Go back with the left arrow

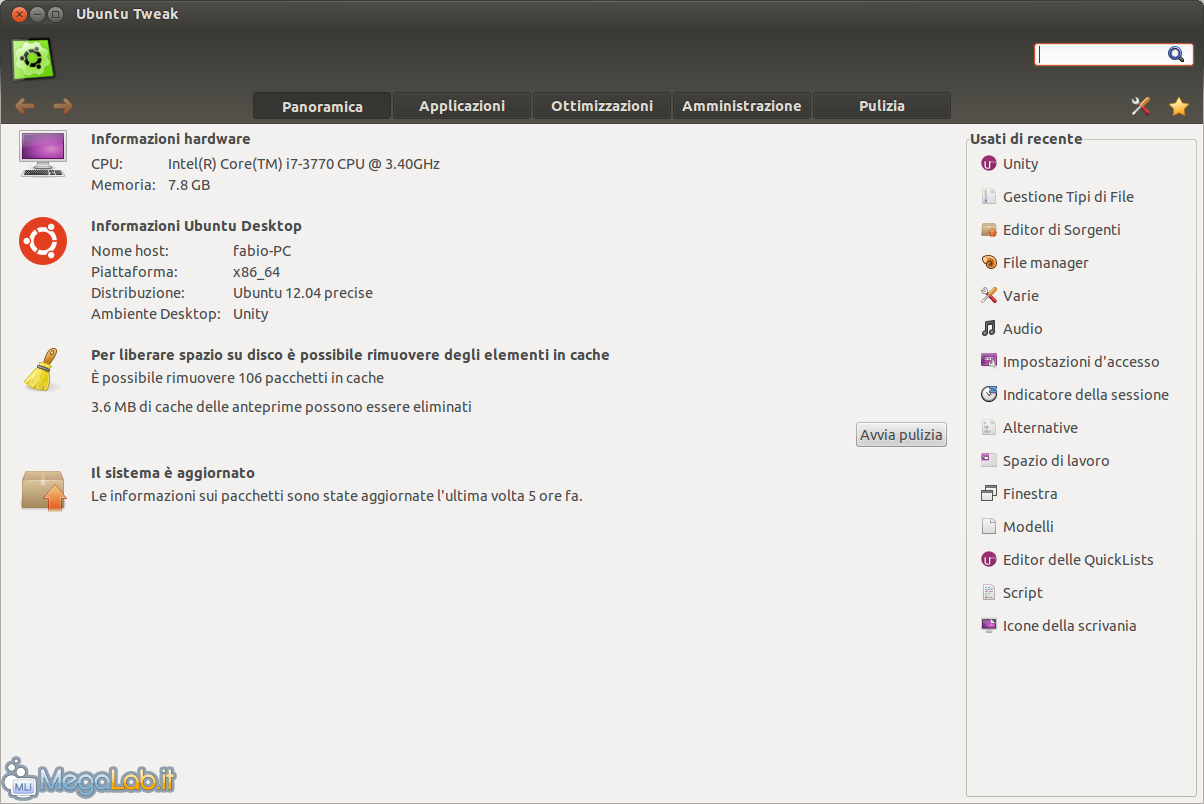[x=25, y=106]
